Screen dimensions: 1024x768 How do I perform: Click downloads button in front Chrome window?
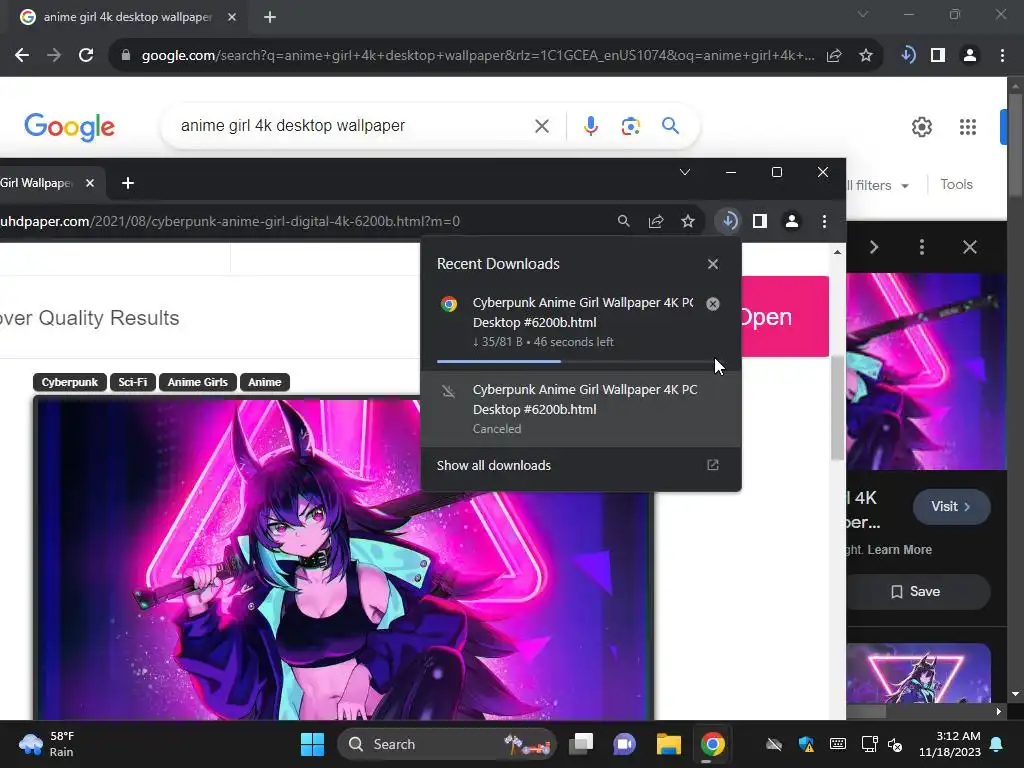click(x=729, y=221)
